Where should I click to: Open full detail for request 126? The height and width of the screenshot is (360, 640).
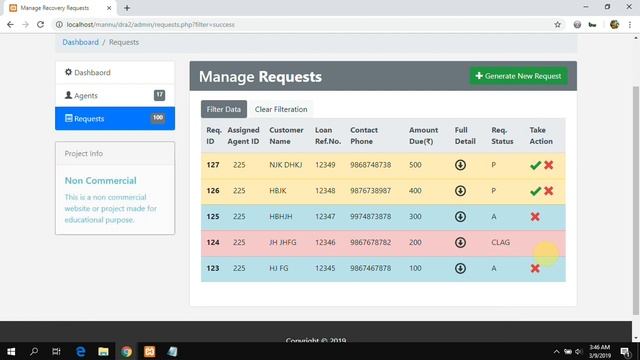tap(460, 191)
